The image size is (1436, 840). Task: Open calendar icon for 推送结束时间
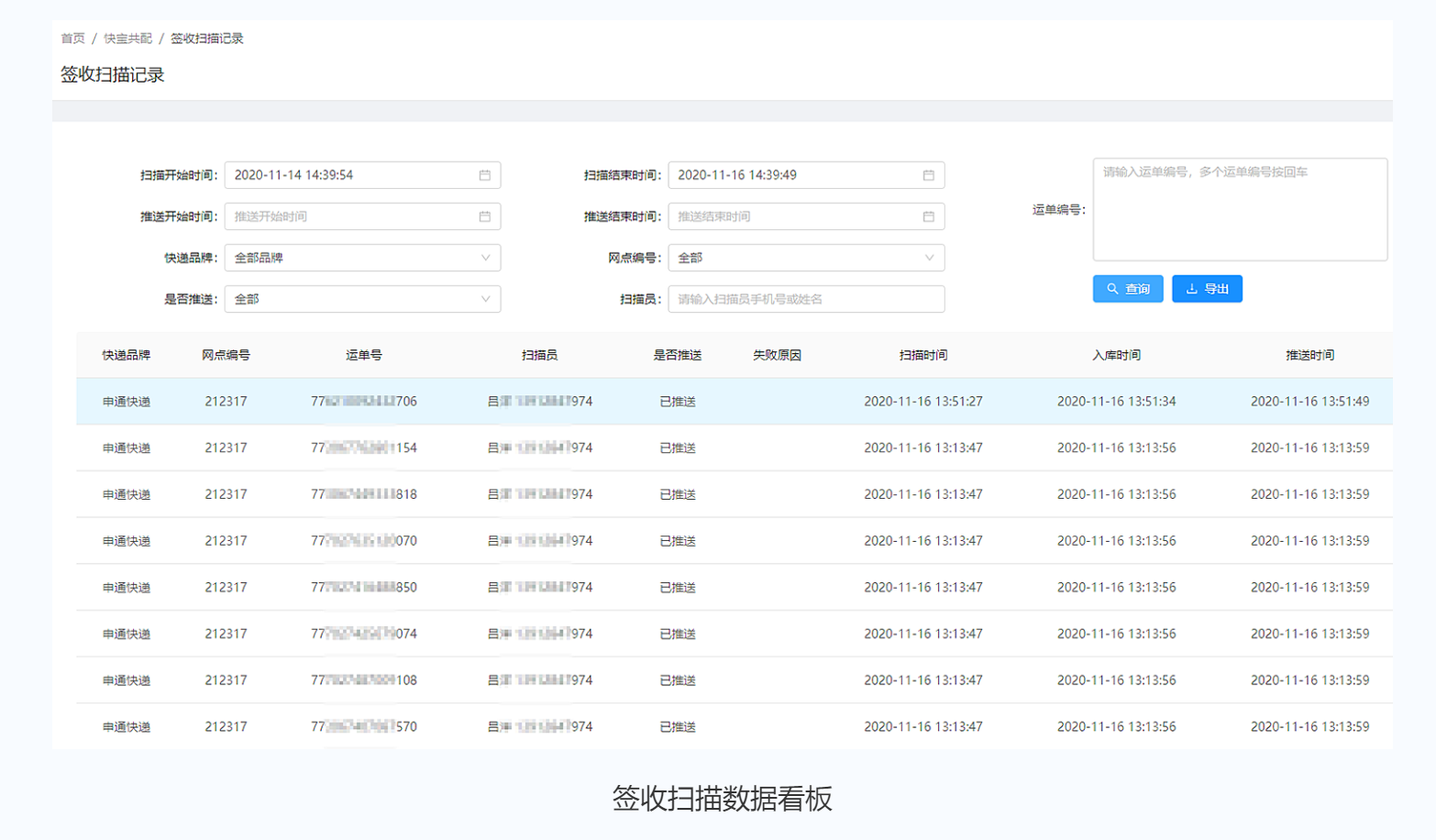tap(928, 216)
